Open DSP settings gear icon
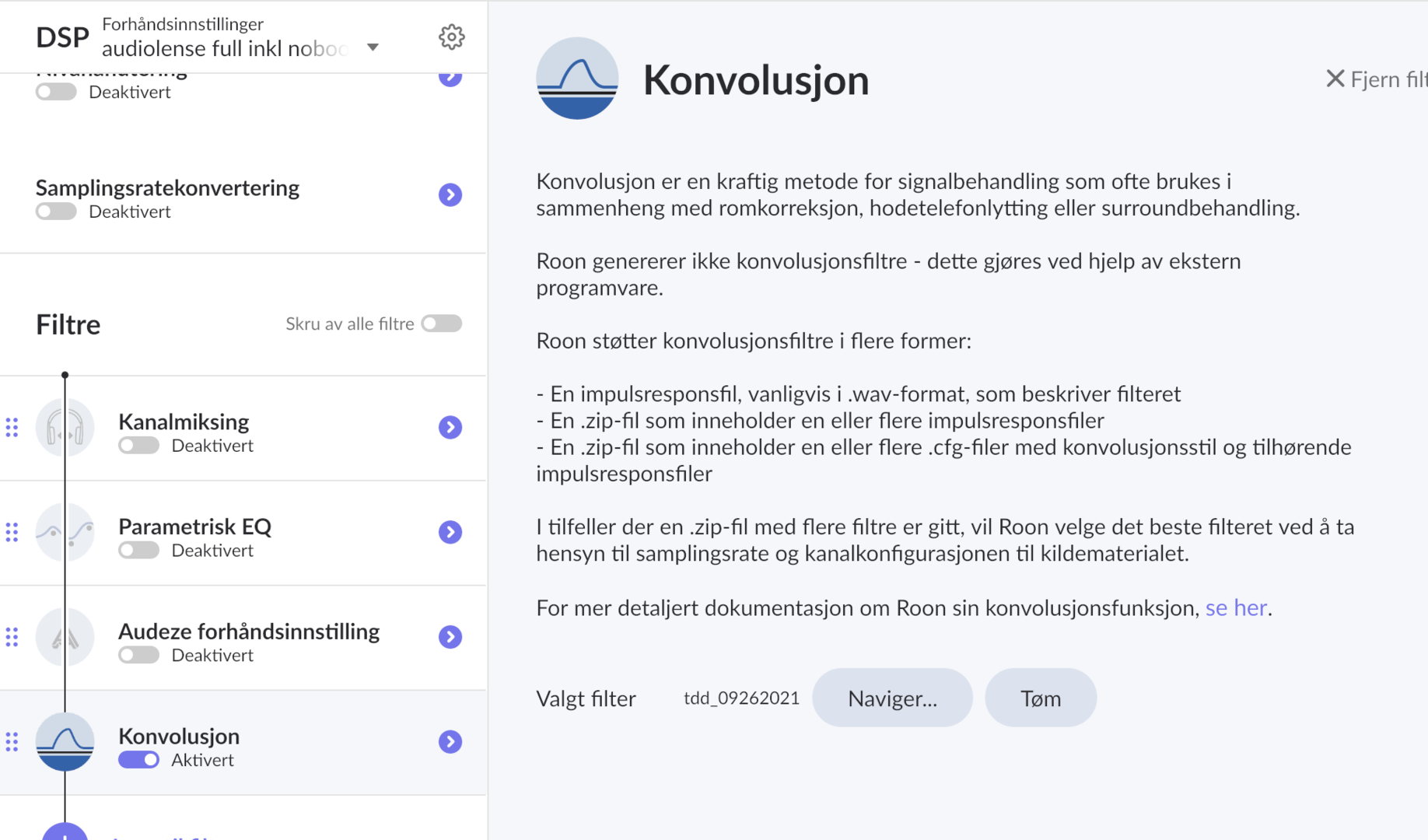 (451, 37)
